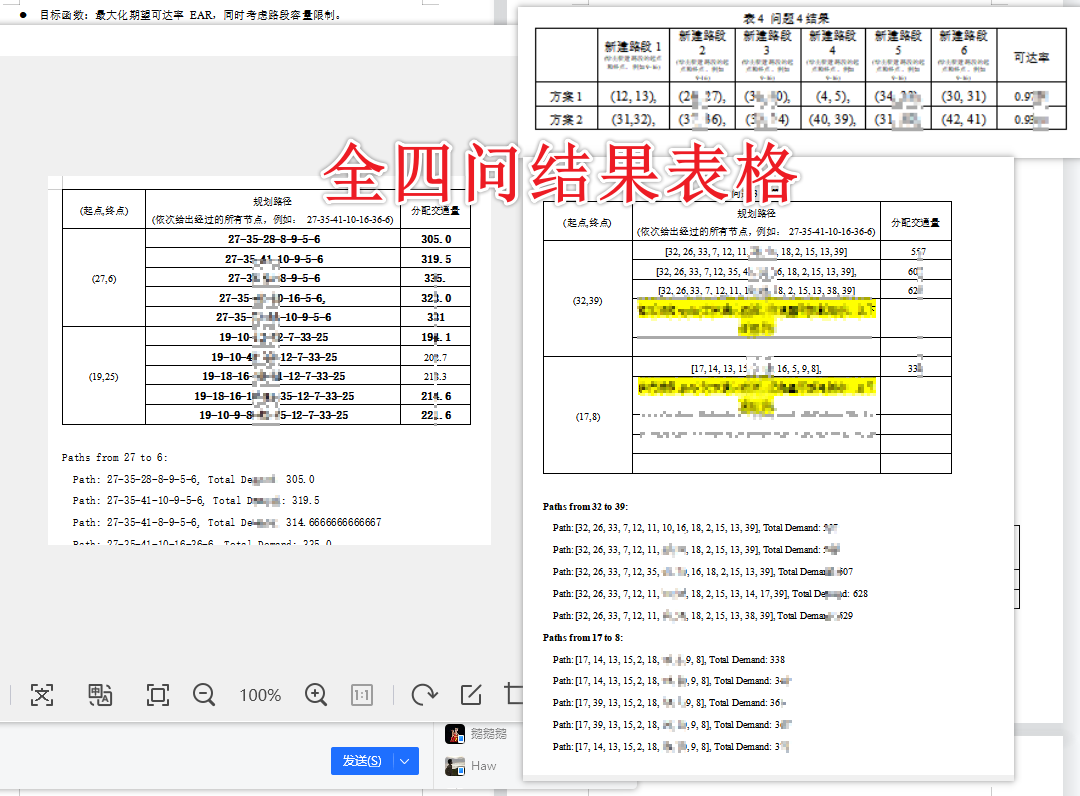Click path cell 27-35-28-8-9-5-6

point(273,239)
